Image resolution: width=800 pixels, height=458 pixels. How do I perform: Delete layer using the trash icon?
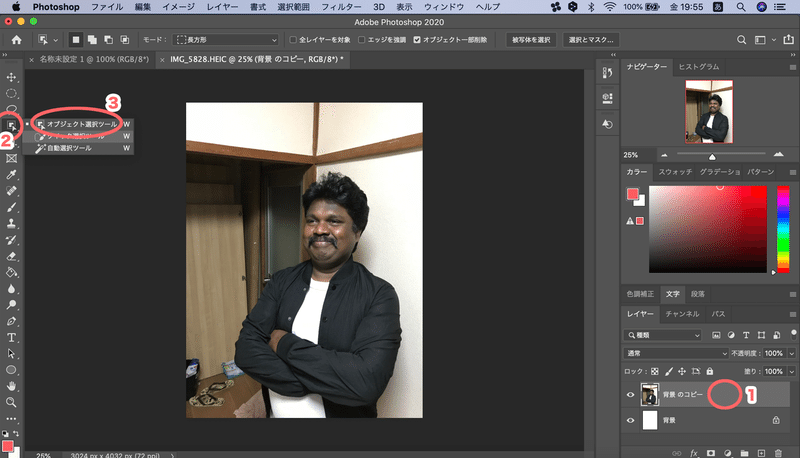pyautogui.click(x=779, y=452)
